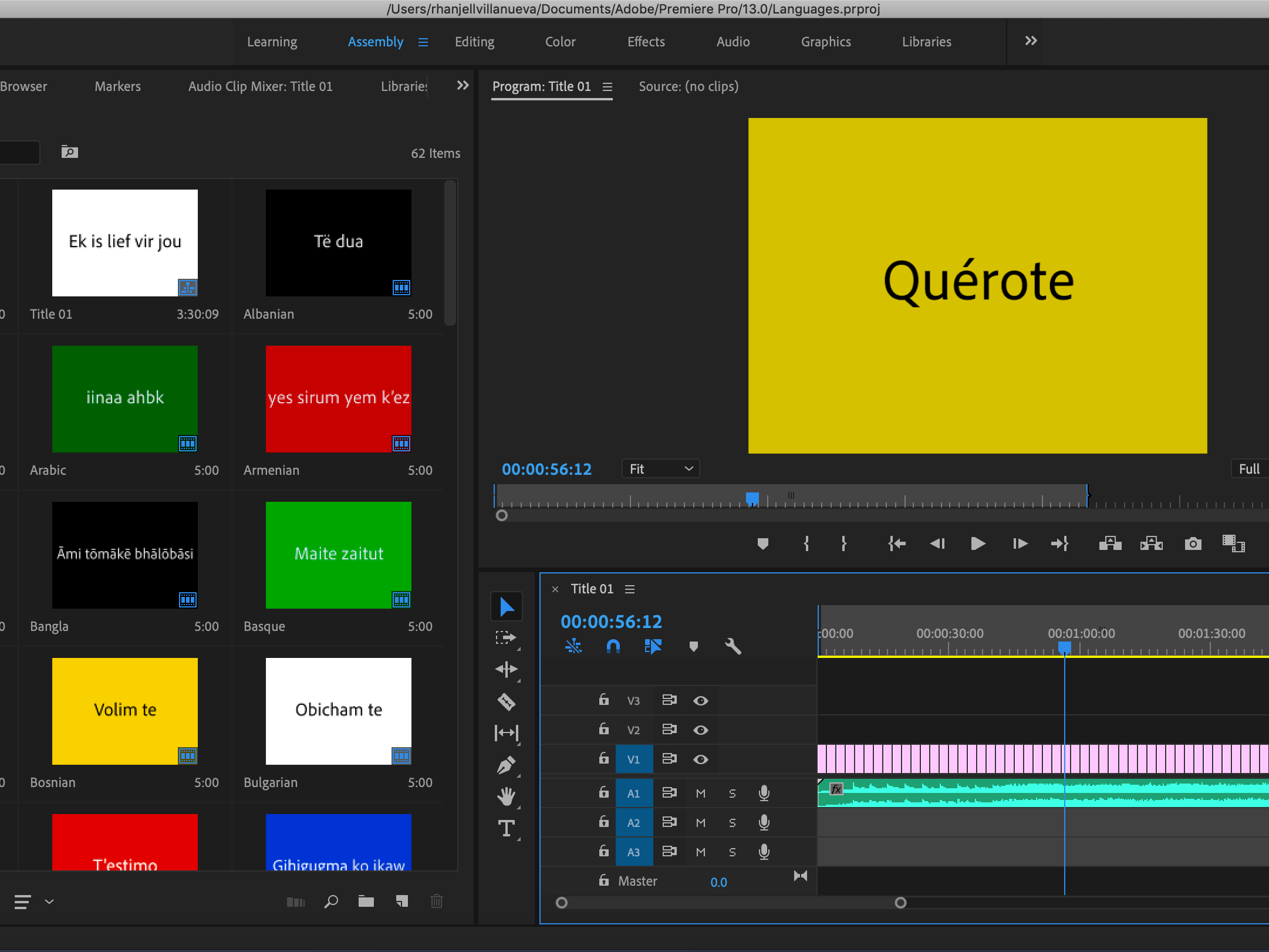Toggle V2 track output eye
Viewport: 1269px width, 952px height.
point(700,730)
